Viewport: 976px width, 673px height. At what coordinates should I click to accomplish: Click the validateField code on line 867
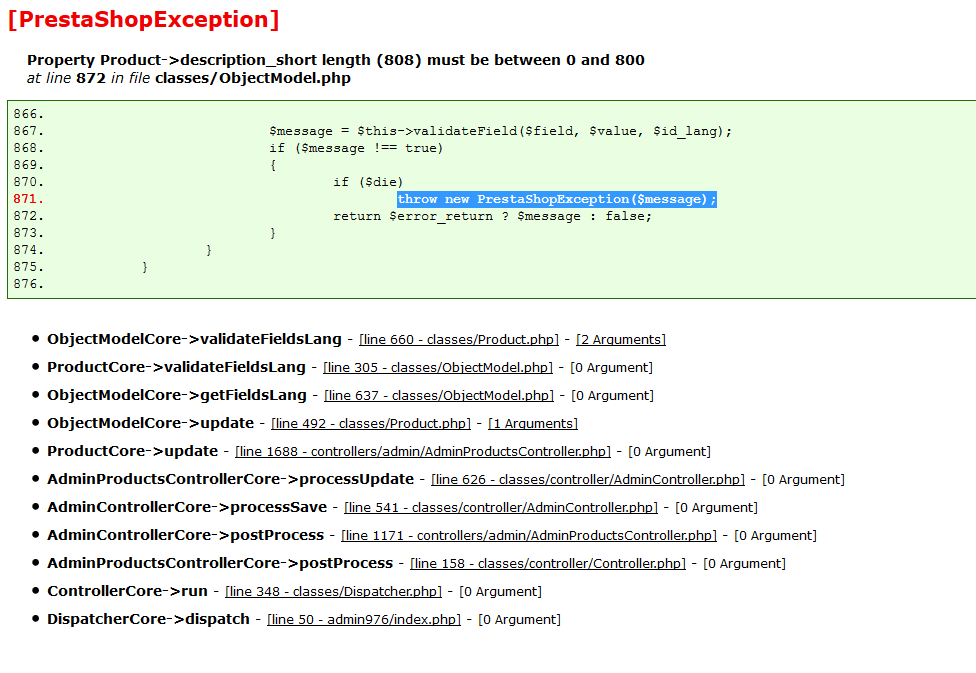point(500,131)
